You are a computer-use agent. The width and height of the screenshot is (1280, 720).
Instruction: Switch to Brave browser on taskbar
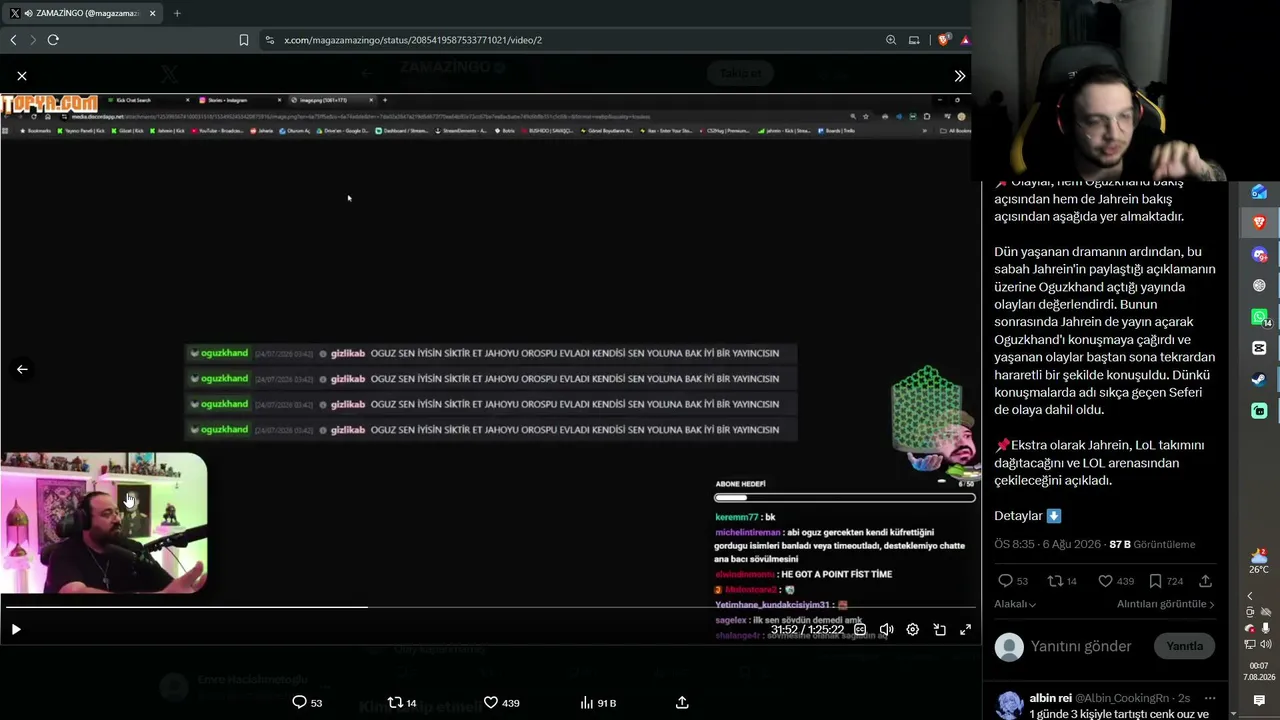pos(1259,222)
